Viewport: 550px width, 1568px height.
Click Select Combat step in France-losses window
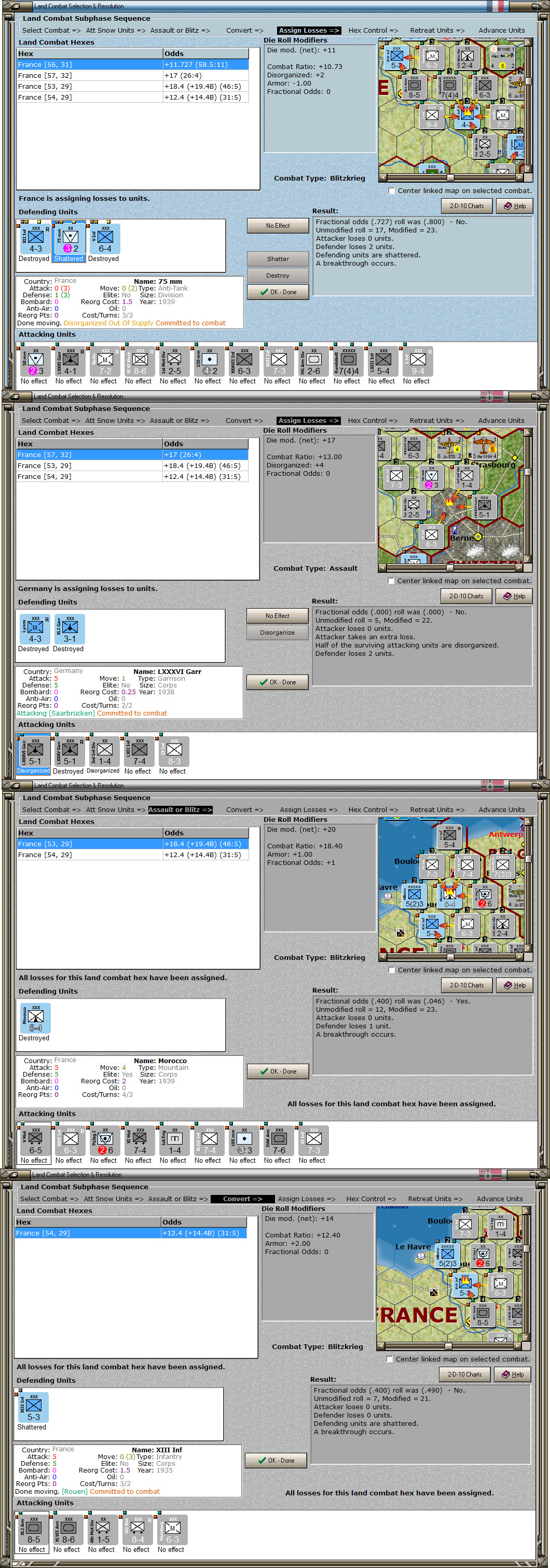(51, 31)
